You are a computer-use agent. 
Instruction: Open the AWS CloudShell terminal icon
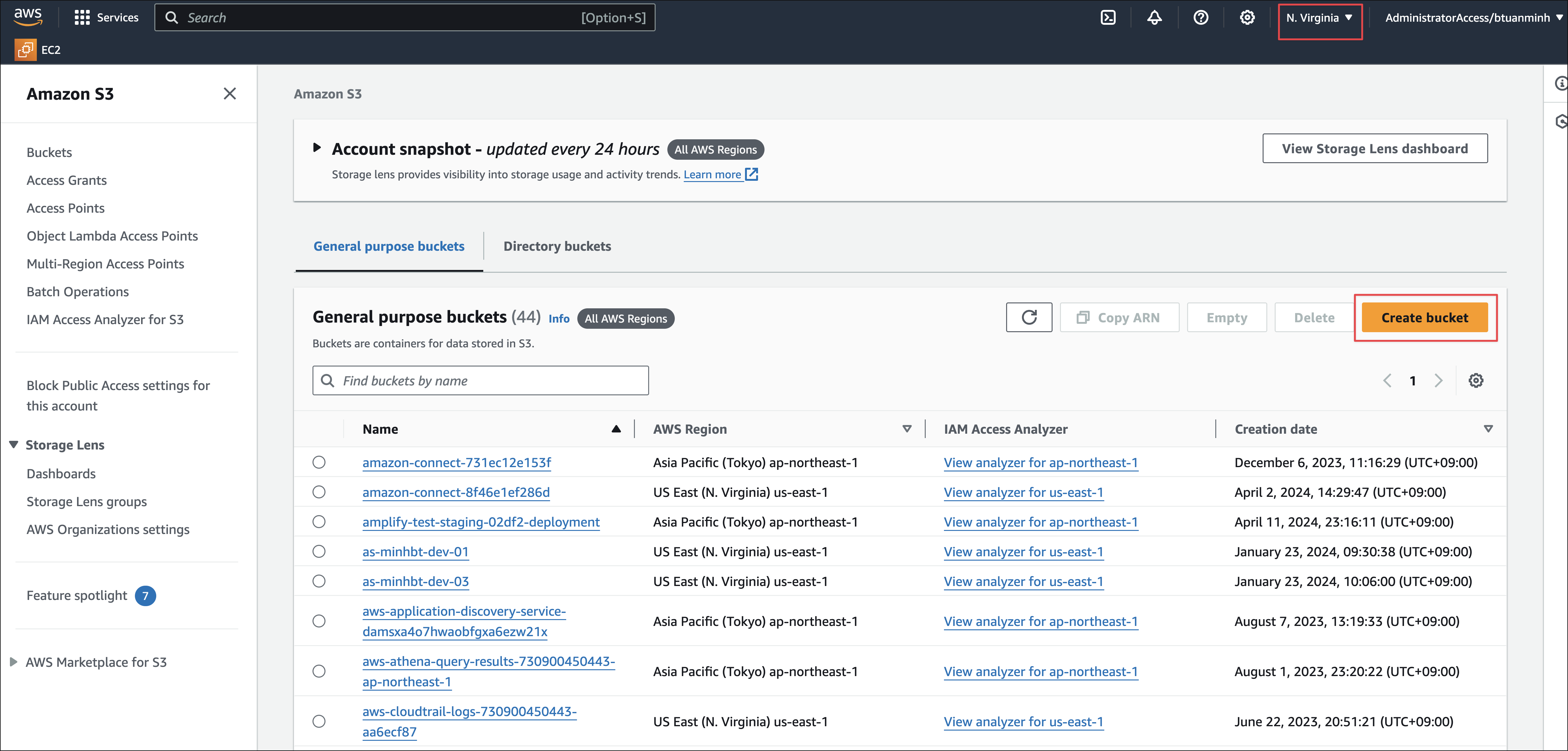coord(1108,18)
